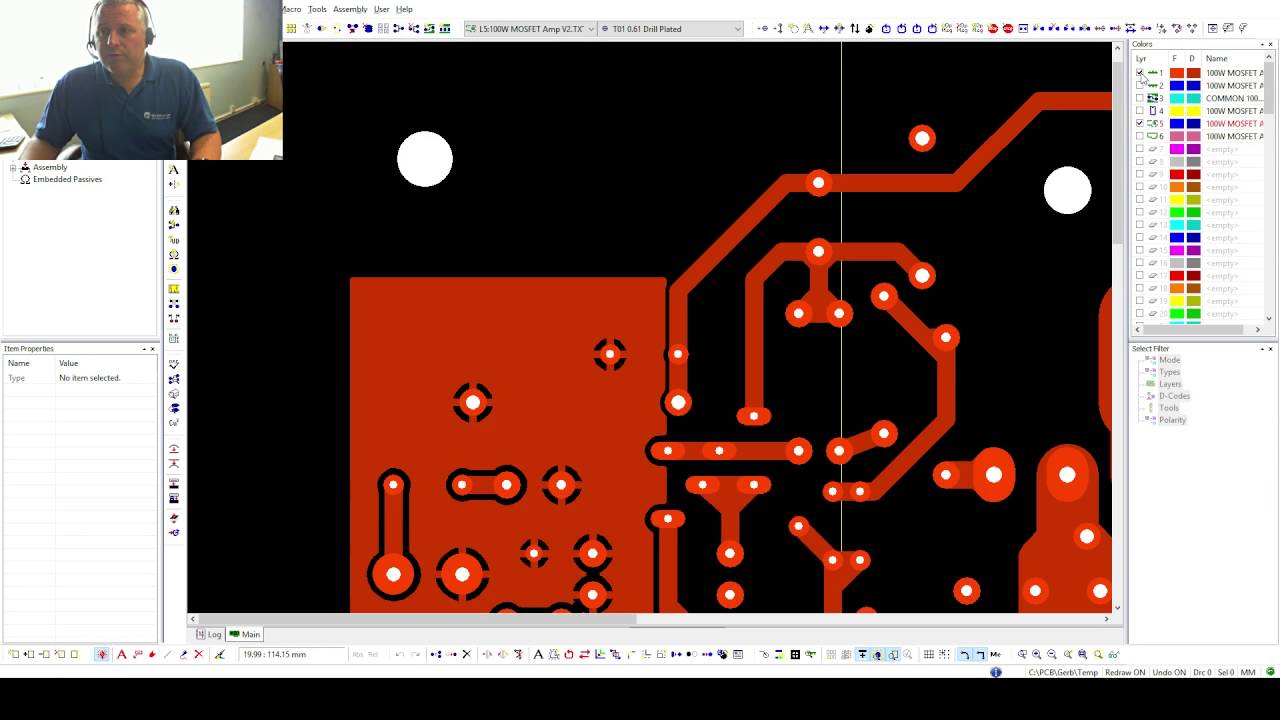Switch to the Main tab
Image resolution: width=1280 pixels, height=720 pixels.
pyautogui.click(x=245, y=634)
